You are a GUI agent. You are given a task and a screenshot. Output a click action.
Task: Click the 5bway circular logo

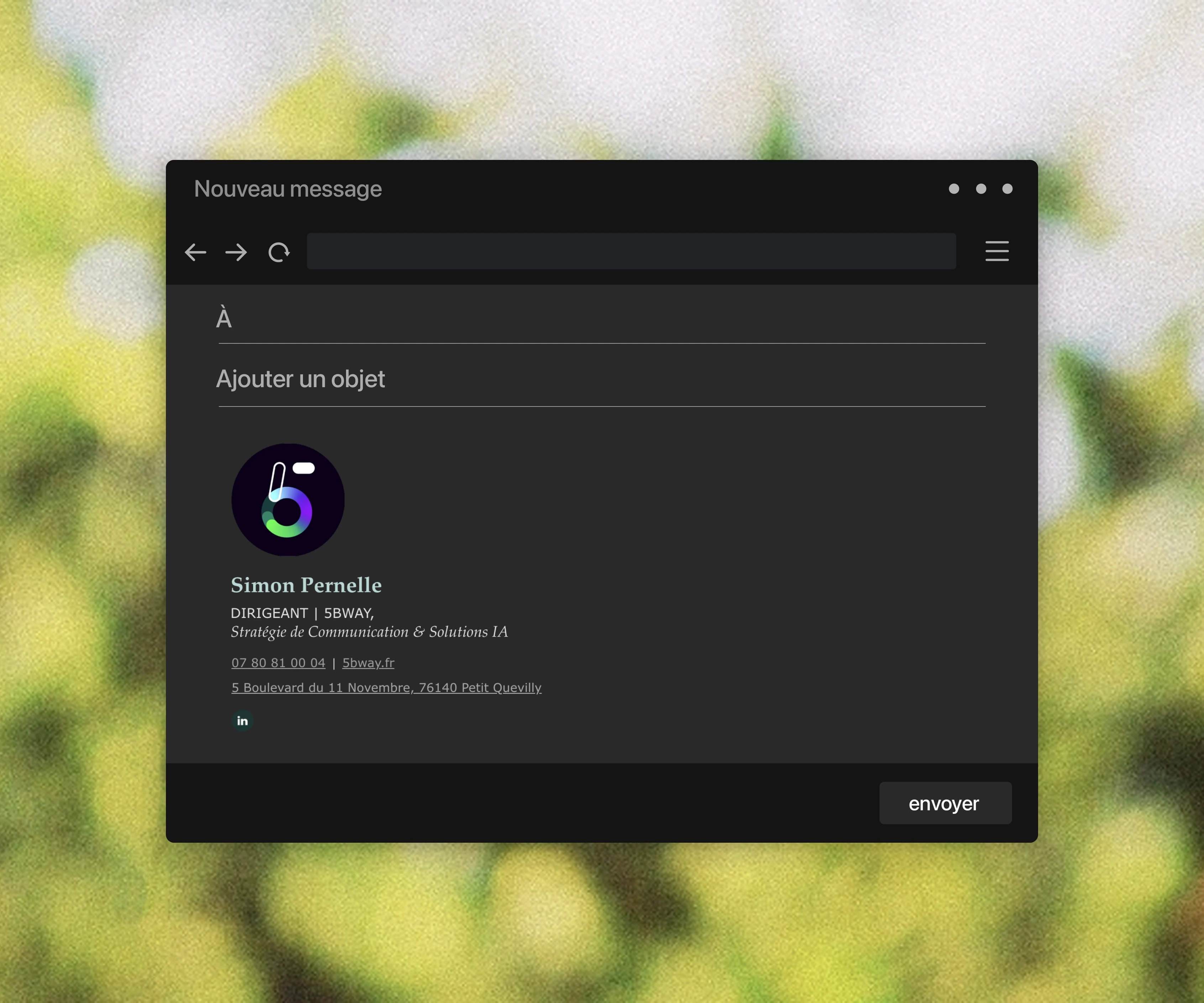point(288,499)
